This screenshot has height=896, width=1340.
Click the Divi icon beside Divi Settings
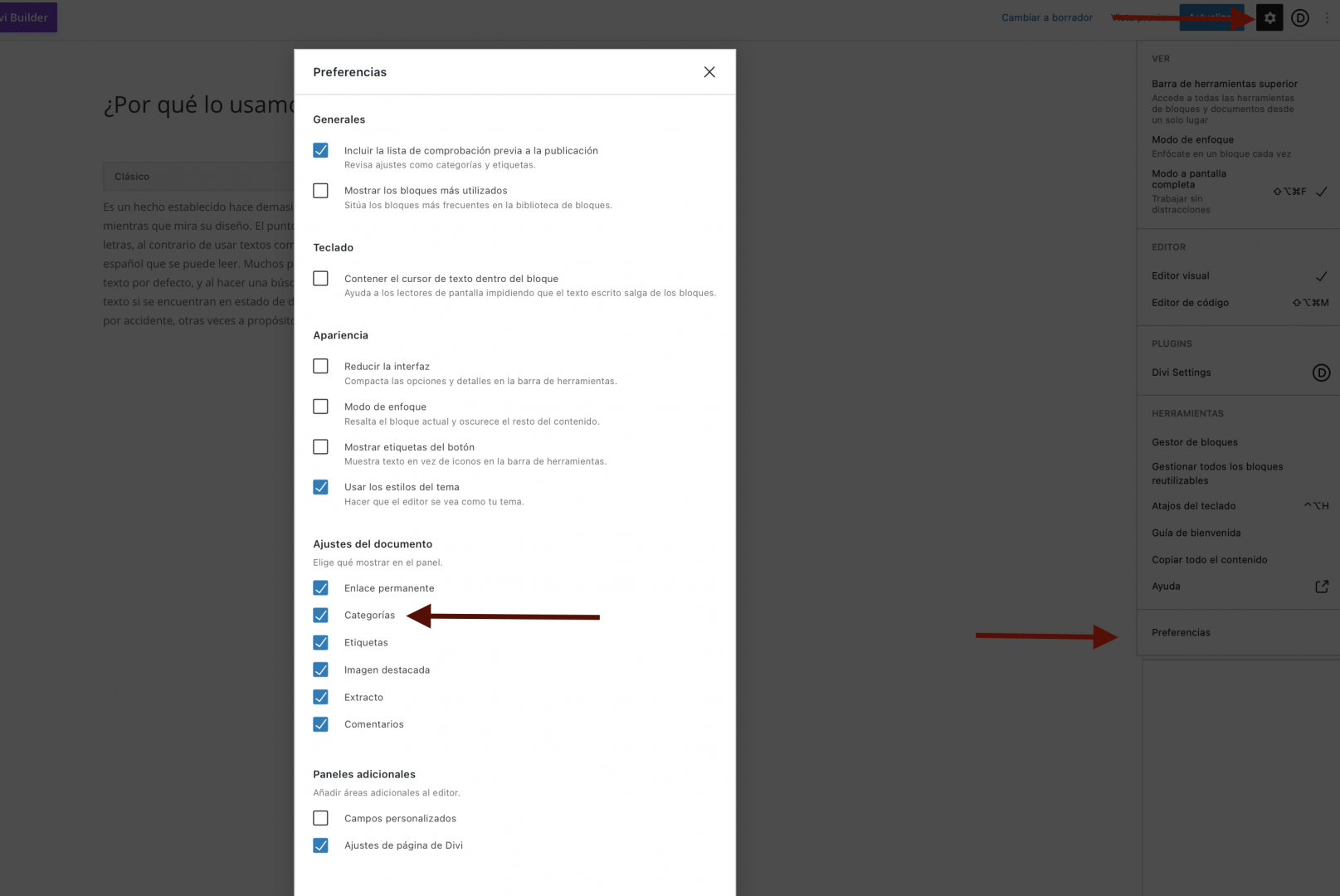click(1321, 373)
